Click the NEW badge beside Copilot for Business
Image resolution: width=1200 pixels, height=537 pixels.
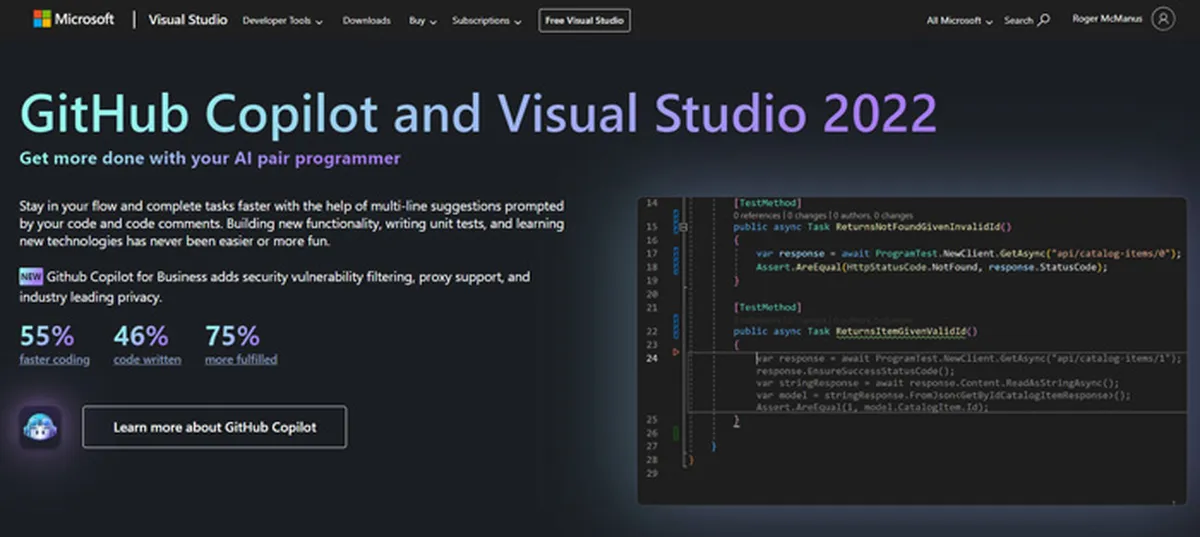(30, 276)
